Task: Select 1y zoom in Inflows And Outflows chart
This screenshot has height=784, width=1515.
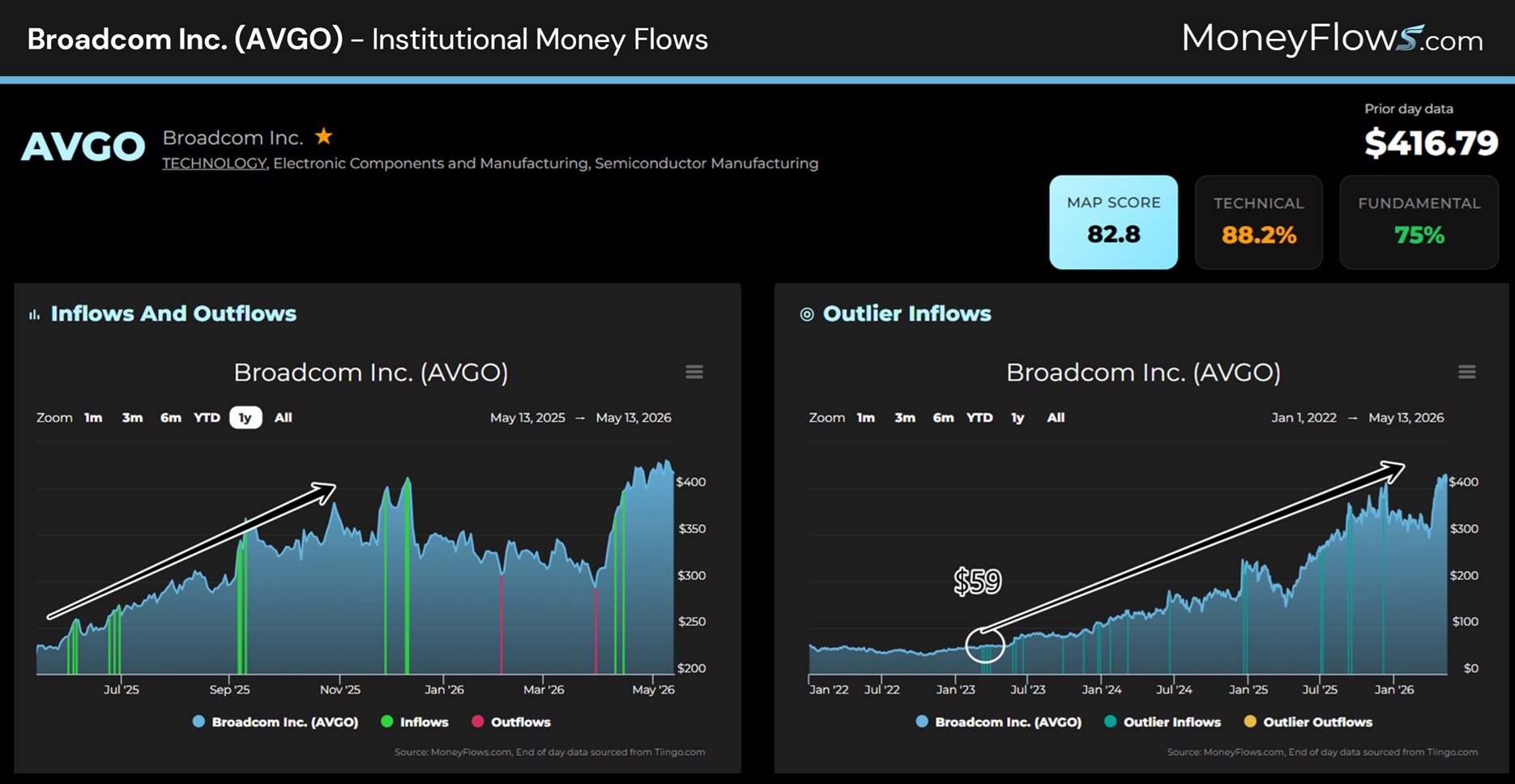Action: pos(245,418)
